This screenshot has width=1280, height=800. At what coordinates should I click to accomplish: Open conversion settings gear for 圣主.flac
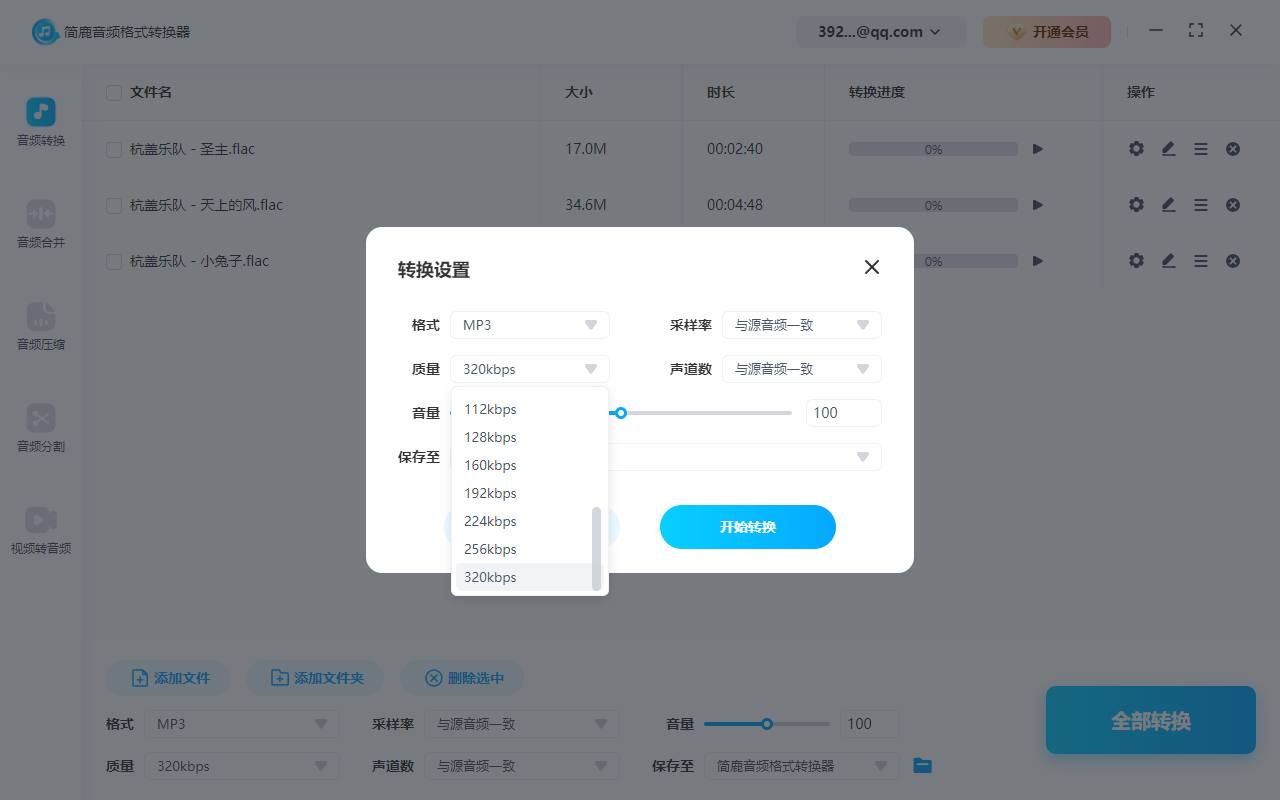[1136, 148]
